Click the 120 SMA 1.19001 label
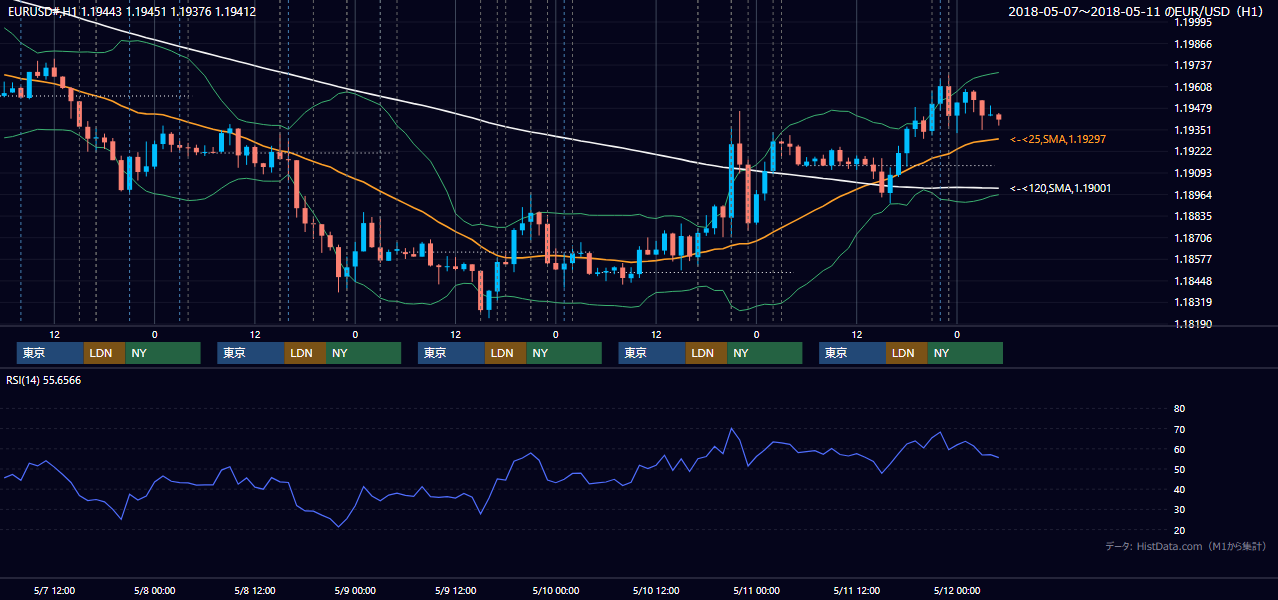Screen dimensions: 1278x600 pos(1060,188)
